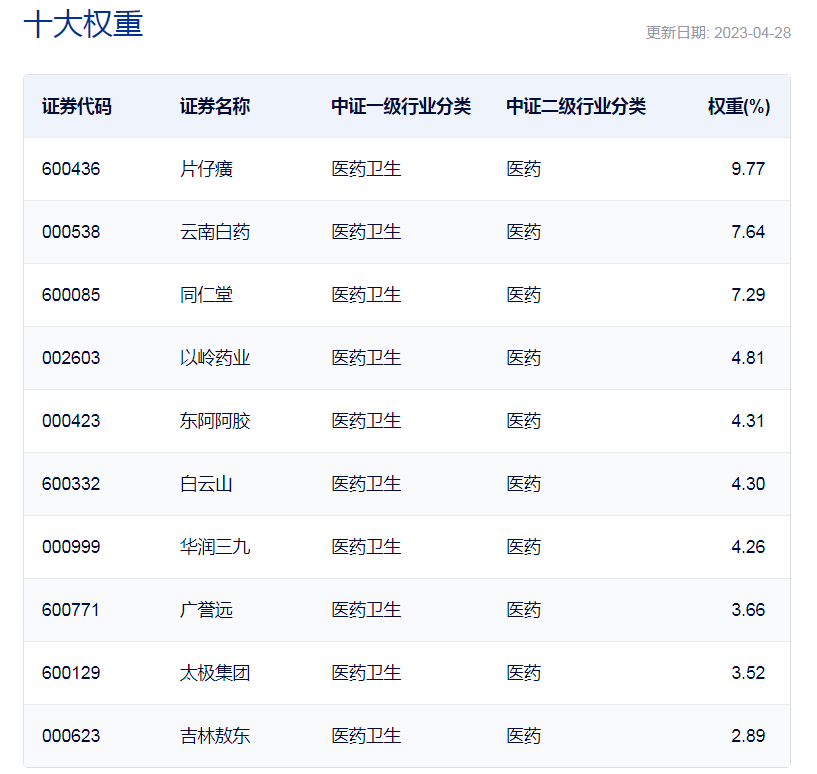Click the weight value 9.77
The image size is (817, 774).
click(x=748, y=169)
